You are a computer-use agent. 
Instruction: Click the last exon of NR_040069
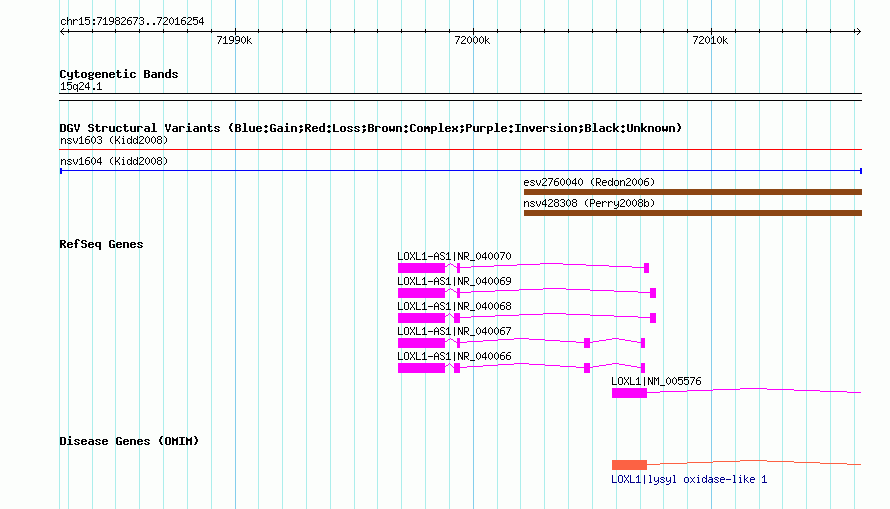click(x=653, y=293)
